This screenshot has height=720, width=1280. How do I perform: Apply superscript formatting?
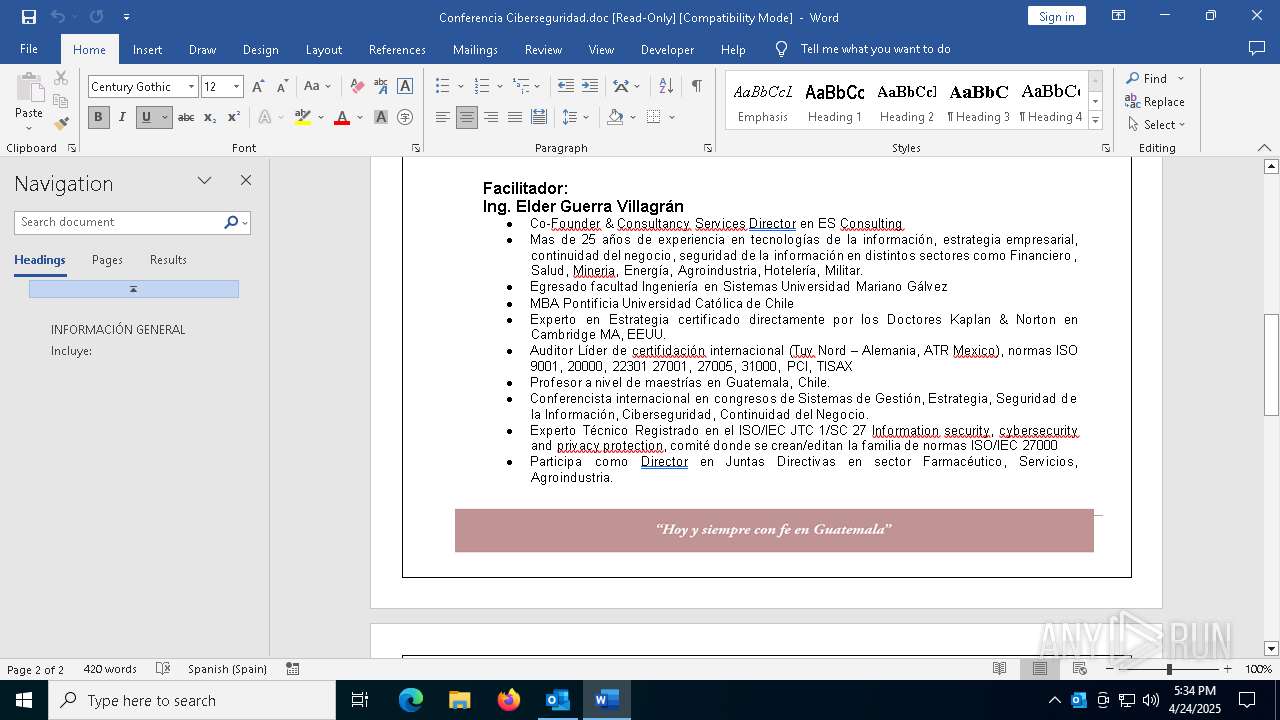coord(233,117)
